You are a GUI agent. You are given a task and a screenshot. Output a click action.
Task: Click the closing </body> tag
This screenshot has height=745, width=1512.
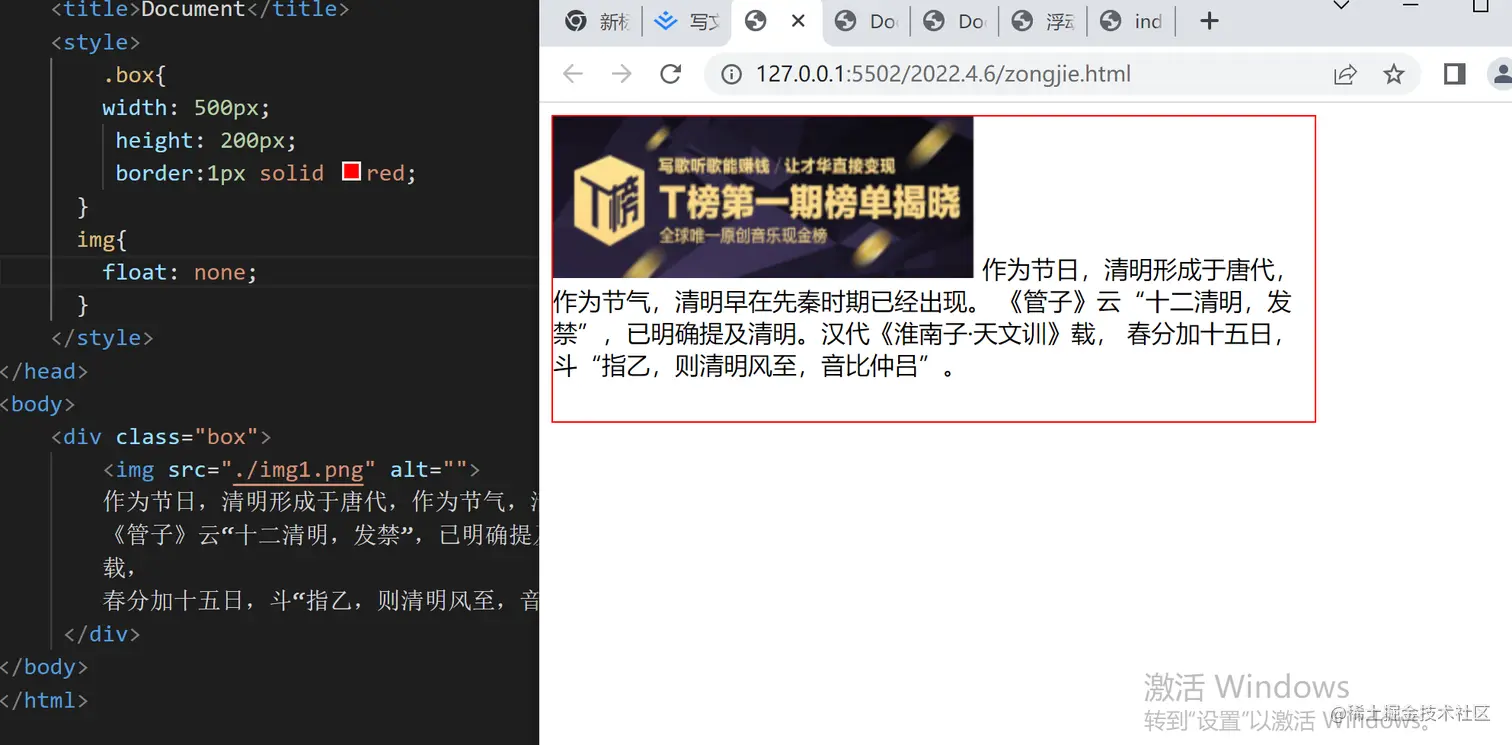tap(44, 667)
